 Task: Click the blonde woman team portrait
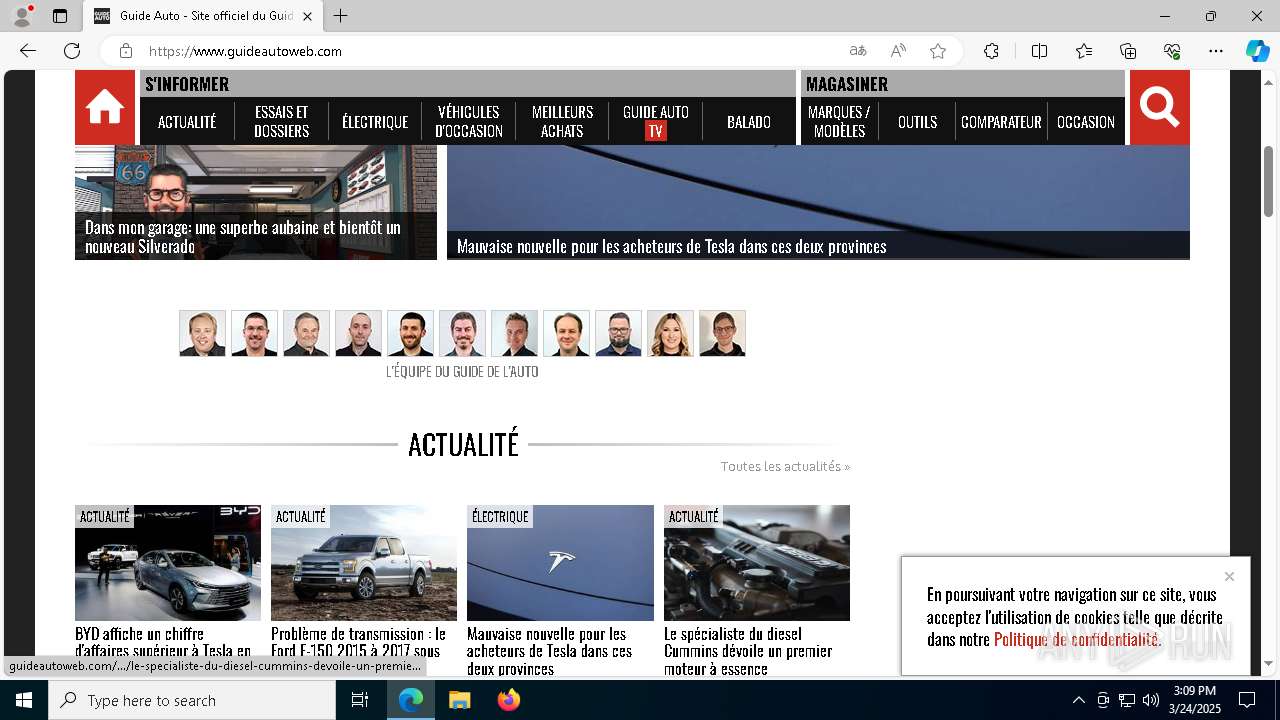pyautogui.click(x=670, y=333)
